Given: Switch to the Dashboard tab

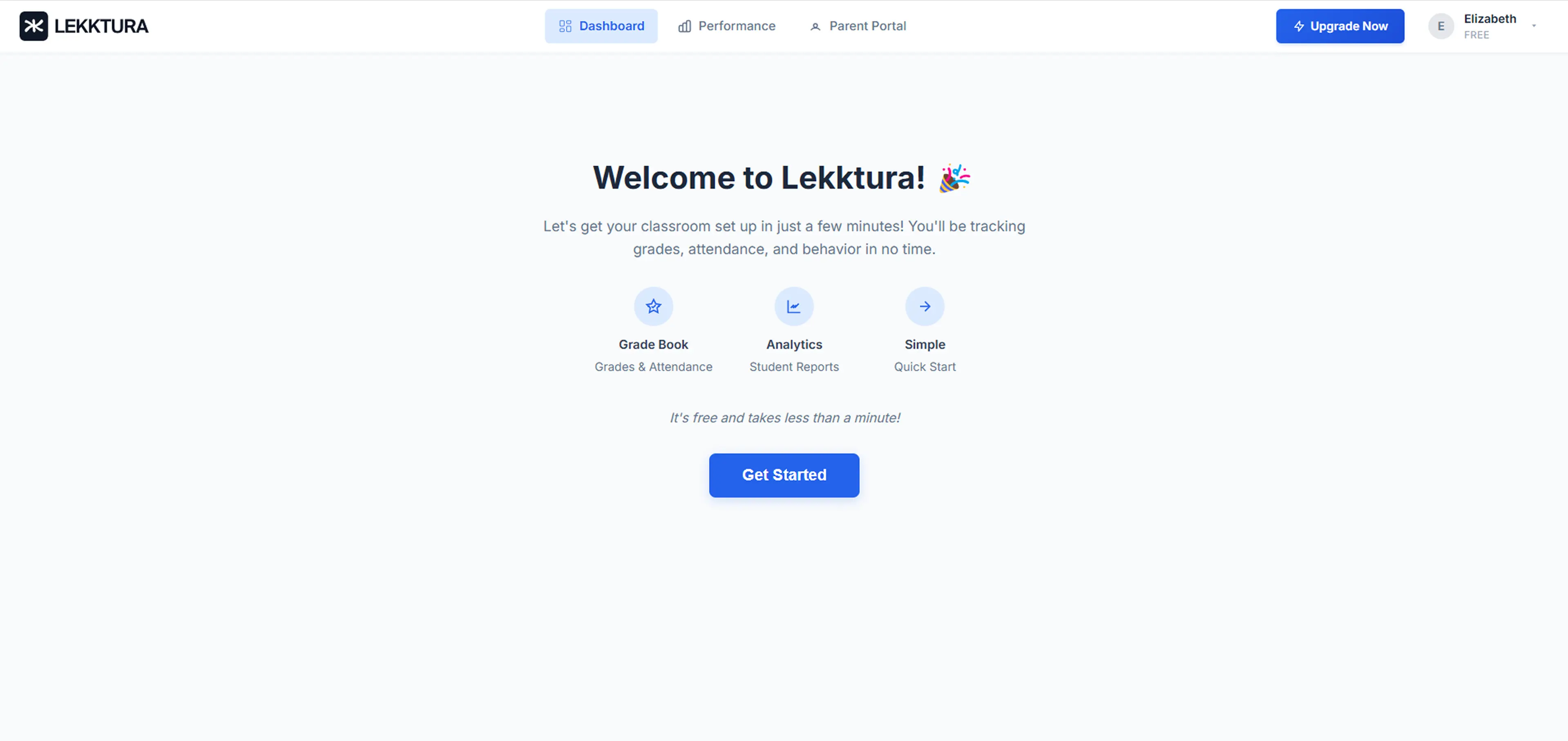Looking at the screenshot, I should coord(601,26).
